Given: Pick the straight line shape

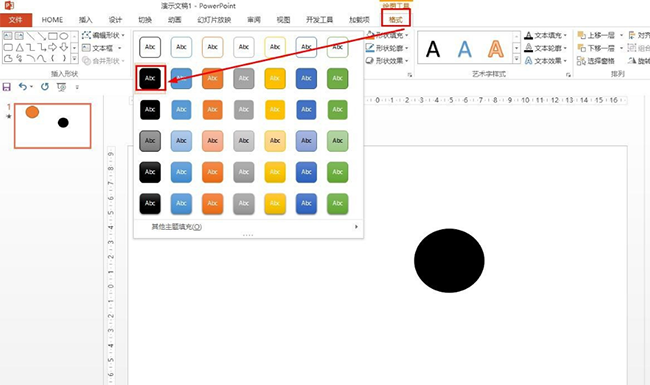Looking at the screenshot, I should point(30,36).
